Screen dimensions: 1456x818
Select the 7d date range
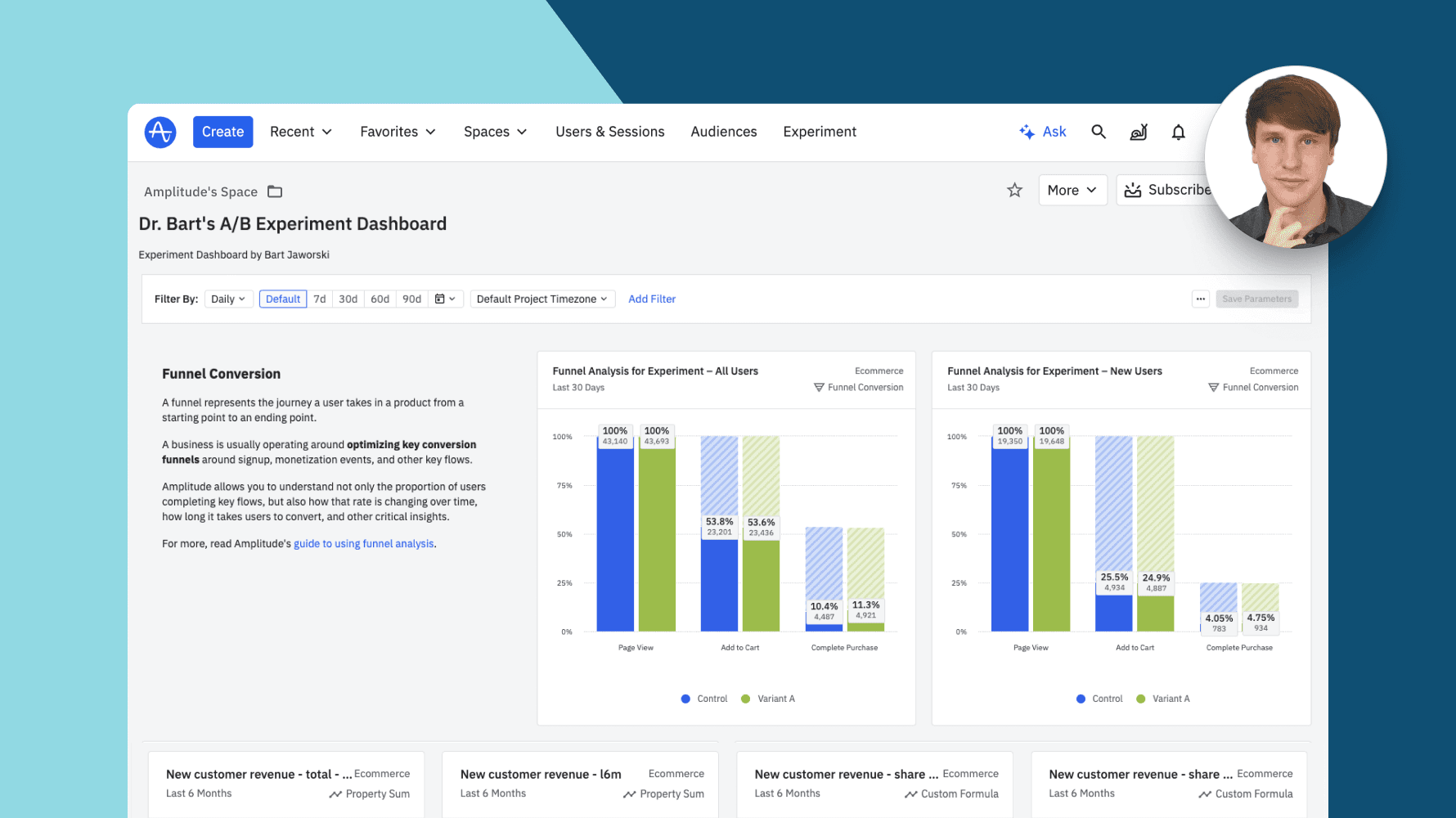tap(320, 299)
